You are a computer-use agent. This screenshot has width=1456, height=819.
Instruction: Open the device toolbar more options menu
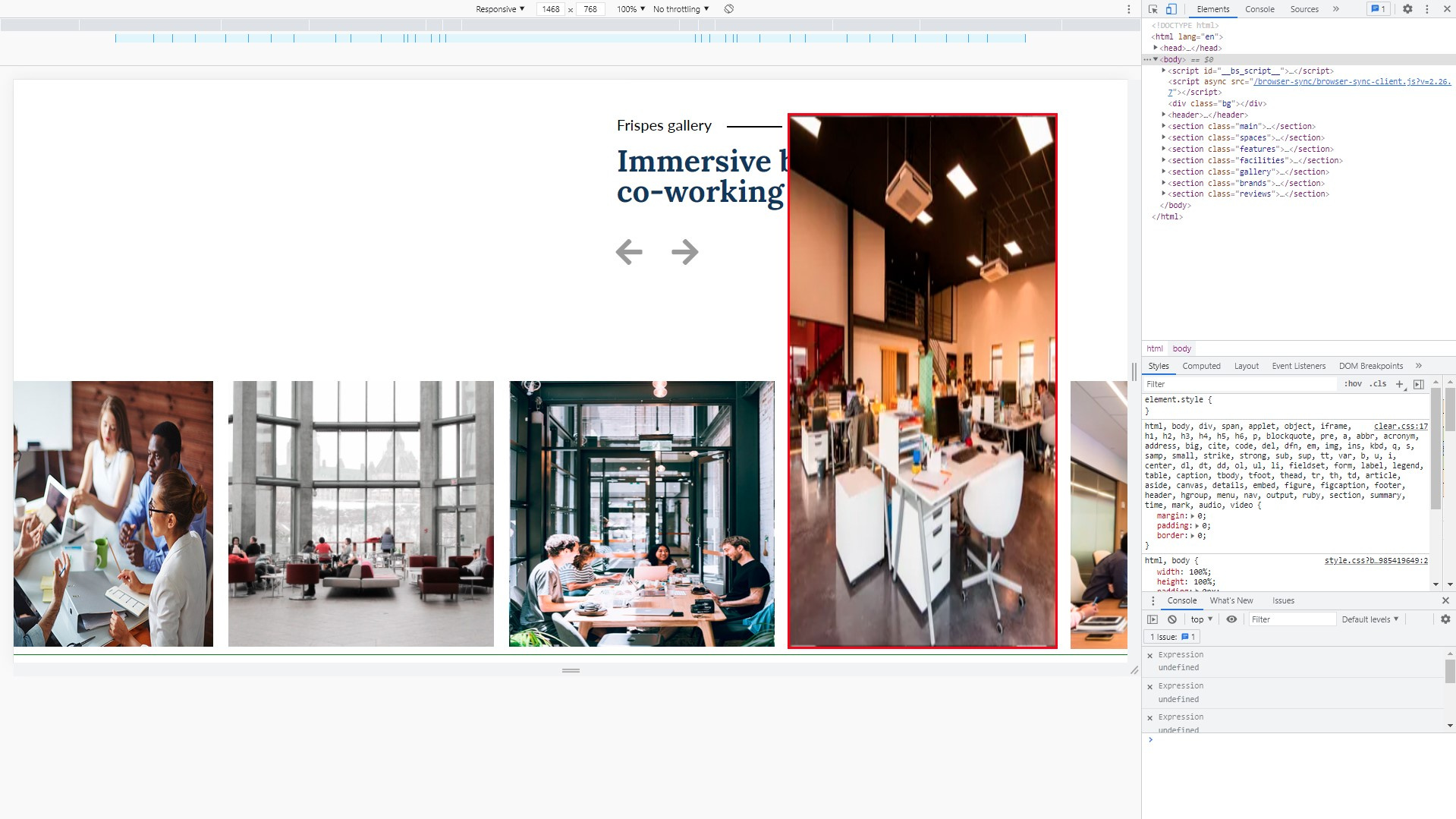click(1129, 9)
